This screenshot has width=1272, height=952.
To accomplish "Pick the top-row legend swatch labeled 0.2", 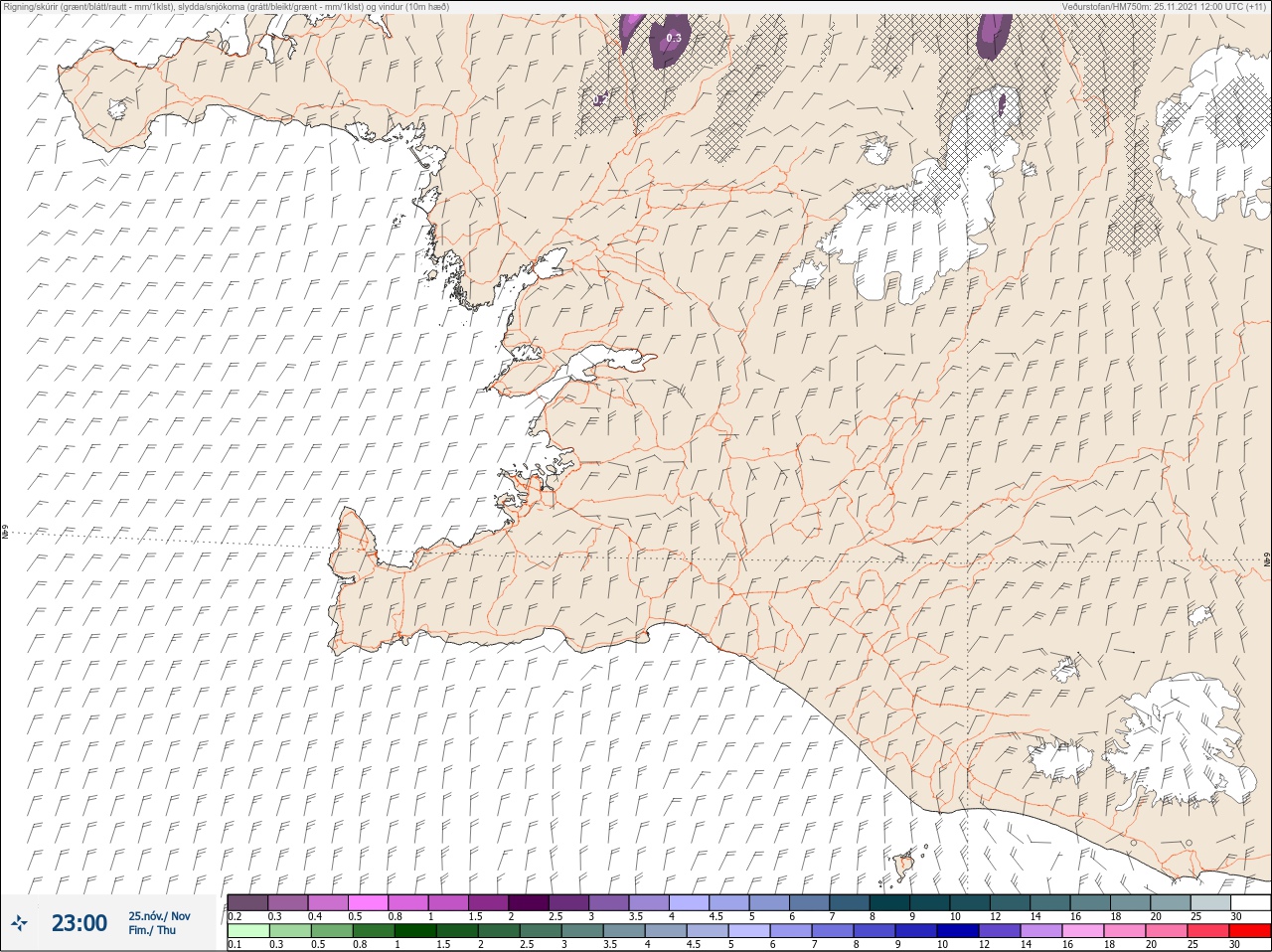I will coord(247,902).
